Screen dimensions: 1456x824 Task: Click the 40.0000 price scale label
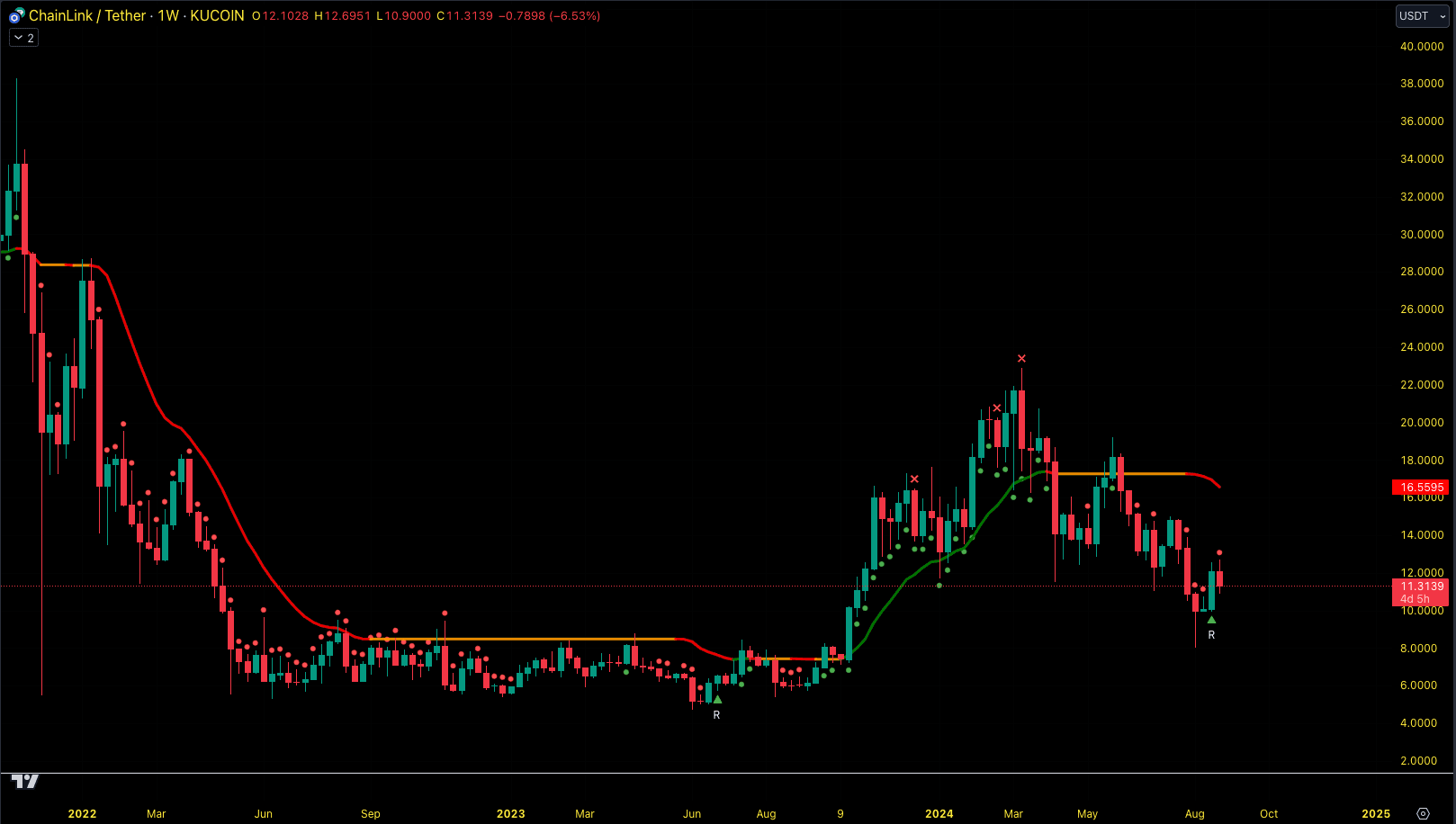1422,46
